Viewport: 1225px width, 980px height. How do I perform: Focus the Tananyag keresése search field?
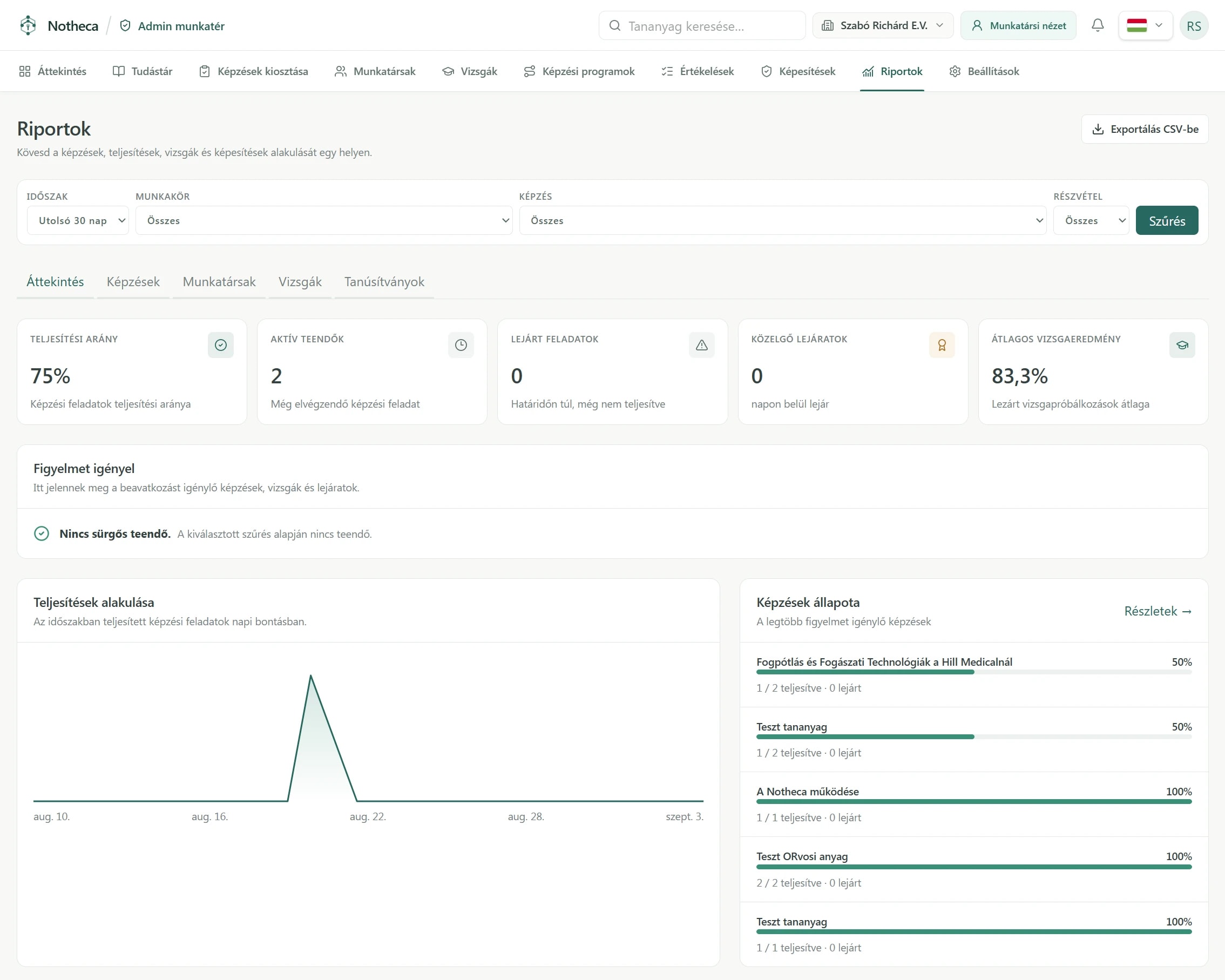click(702, 25)
